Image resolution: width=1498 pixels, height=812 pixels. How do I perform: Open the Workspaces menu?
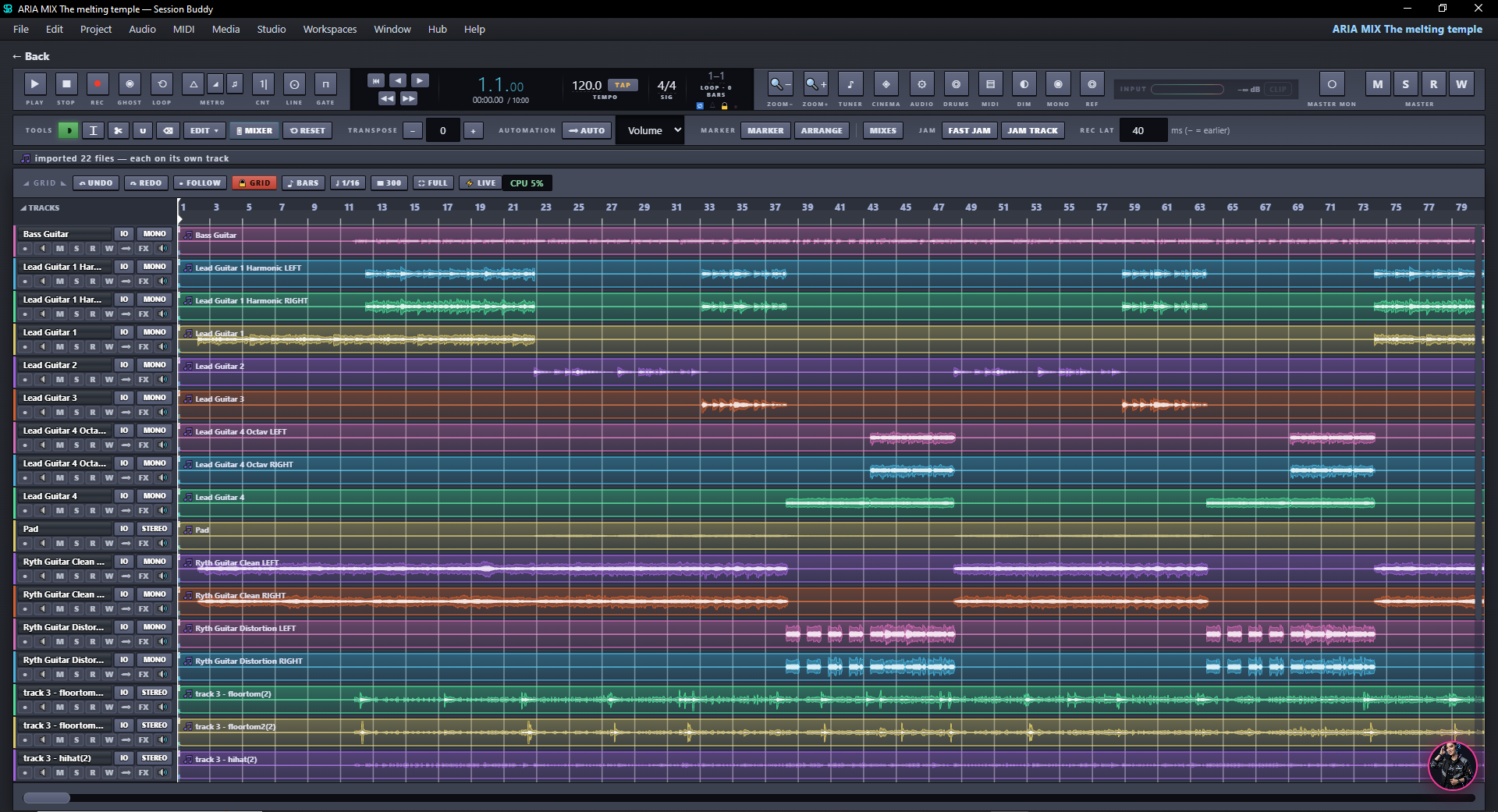pyautogui.click(x=329, y=29)
